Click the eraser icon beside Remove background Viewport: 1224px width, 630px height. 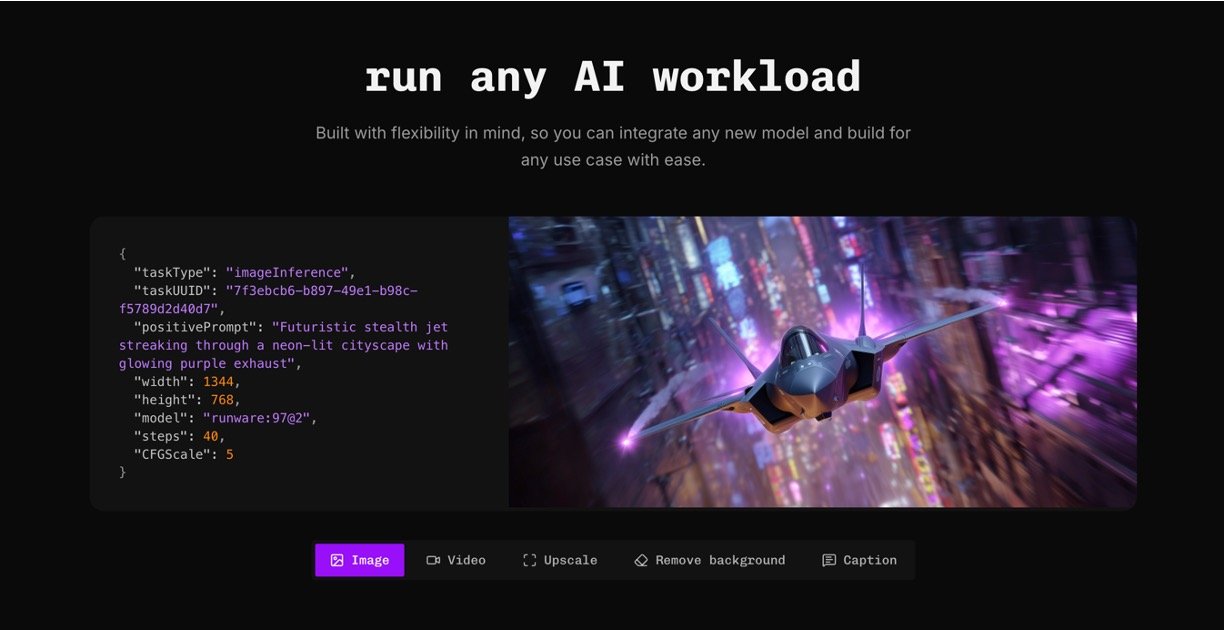641,560
